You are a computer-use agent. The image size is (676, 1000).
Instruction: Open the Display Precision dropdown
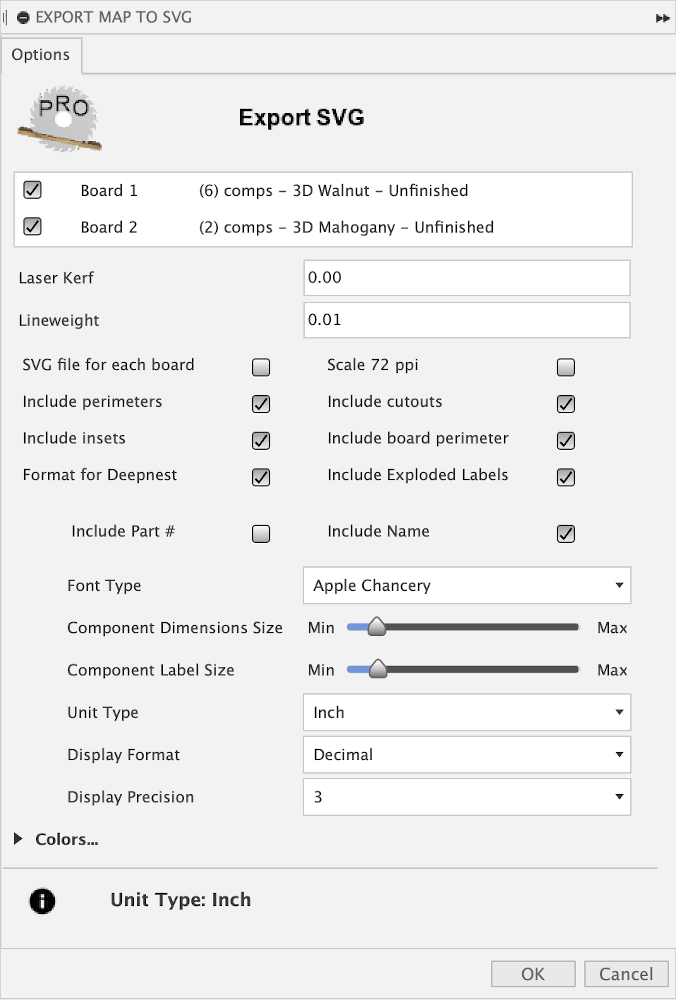coord(467,797)
